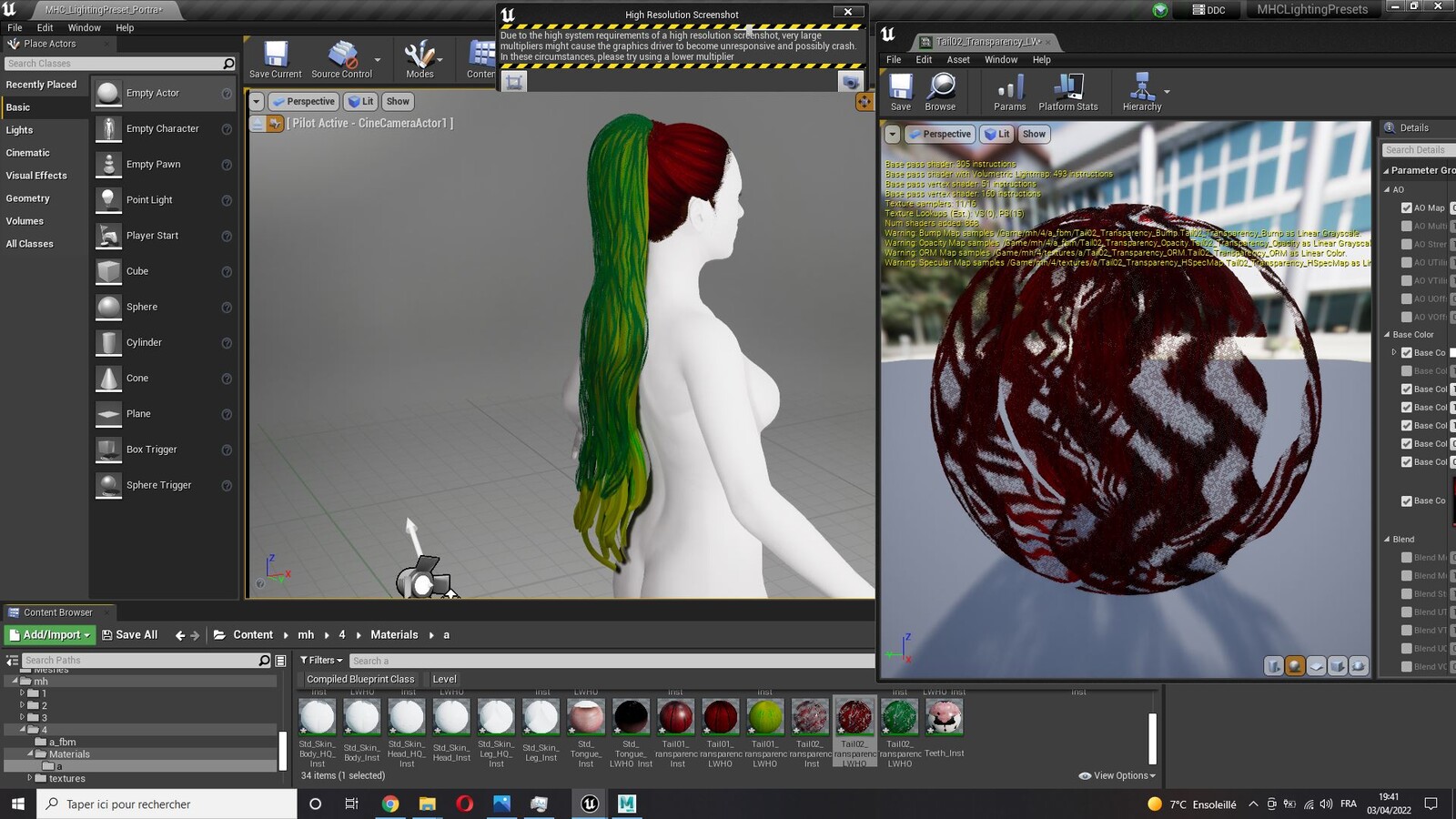The height and width of the screenshot is (819, 1456).
Task: Toggle the Blend UT parameter checkbox
Action: pyautogui.click(x=1407, y=612)
